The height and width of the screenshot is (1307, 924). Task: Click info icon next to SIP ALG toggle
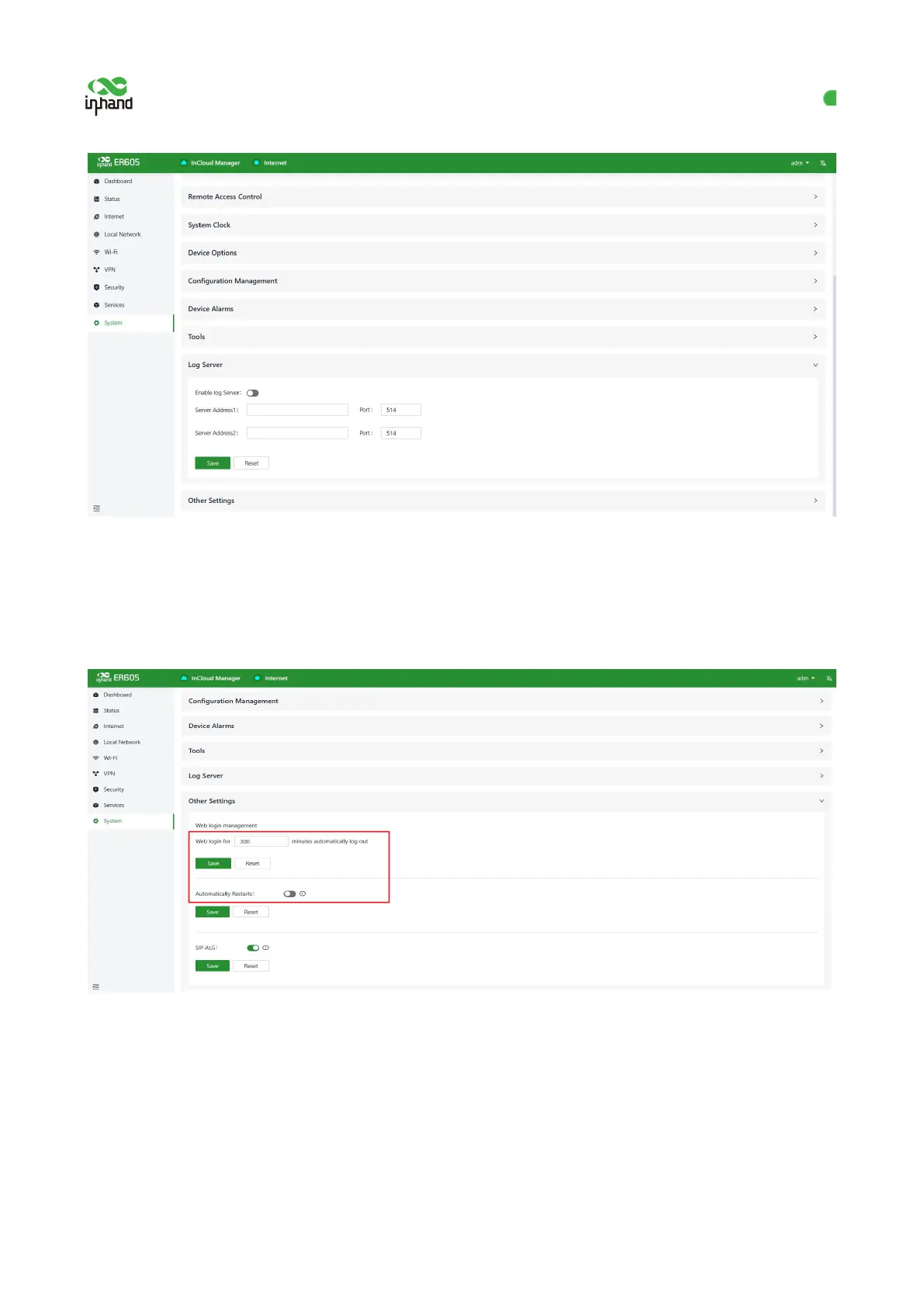(x=265, y=948)
